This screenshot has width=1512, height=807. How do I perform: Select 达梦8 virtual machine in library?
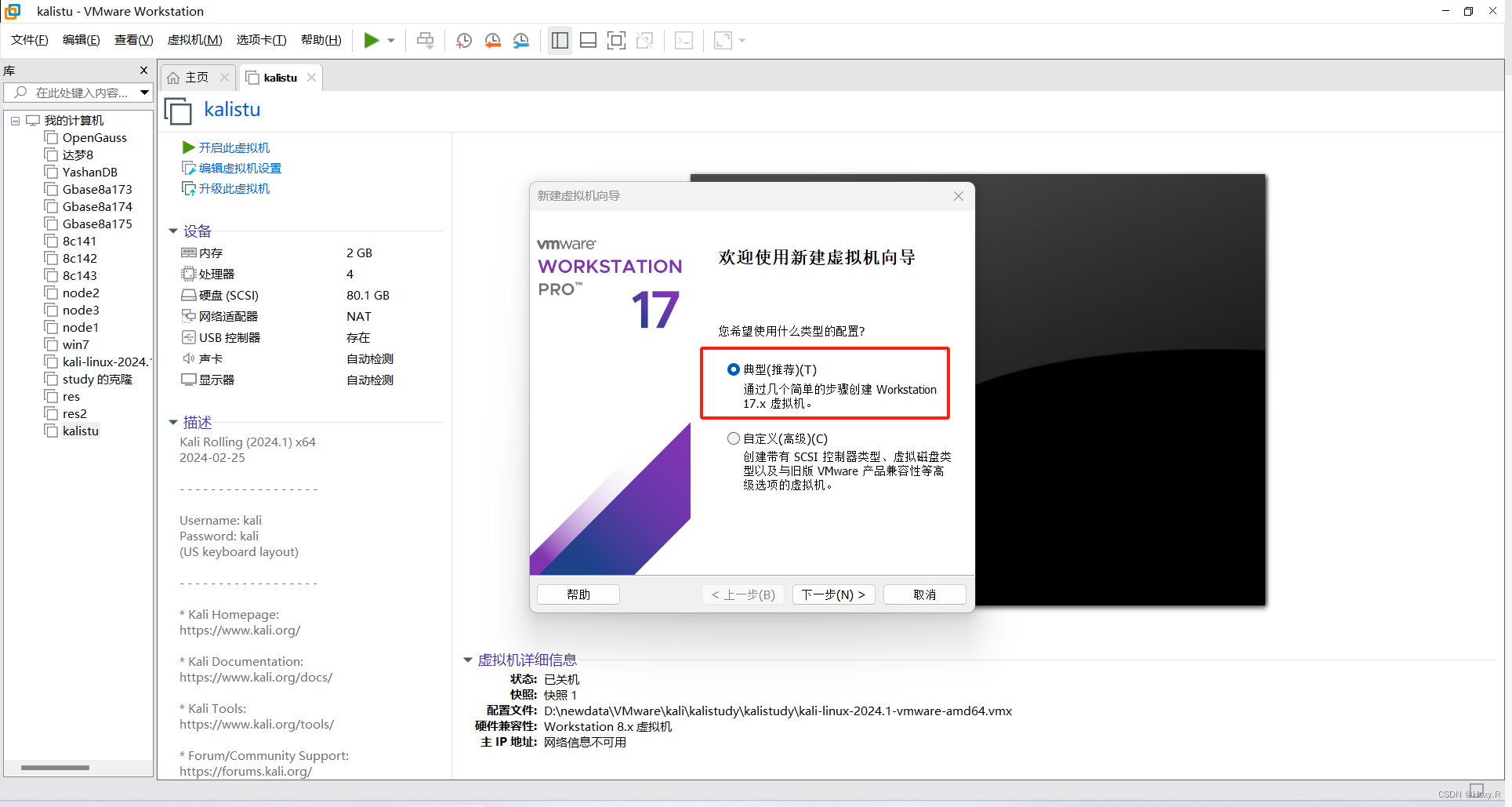78,155
